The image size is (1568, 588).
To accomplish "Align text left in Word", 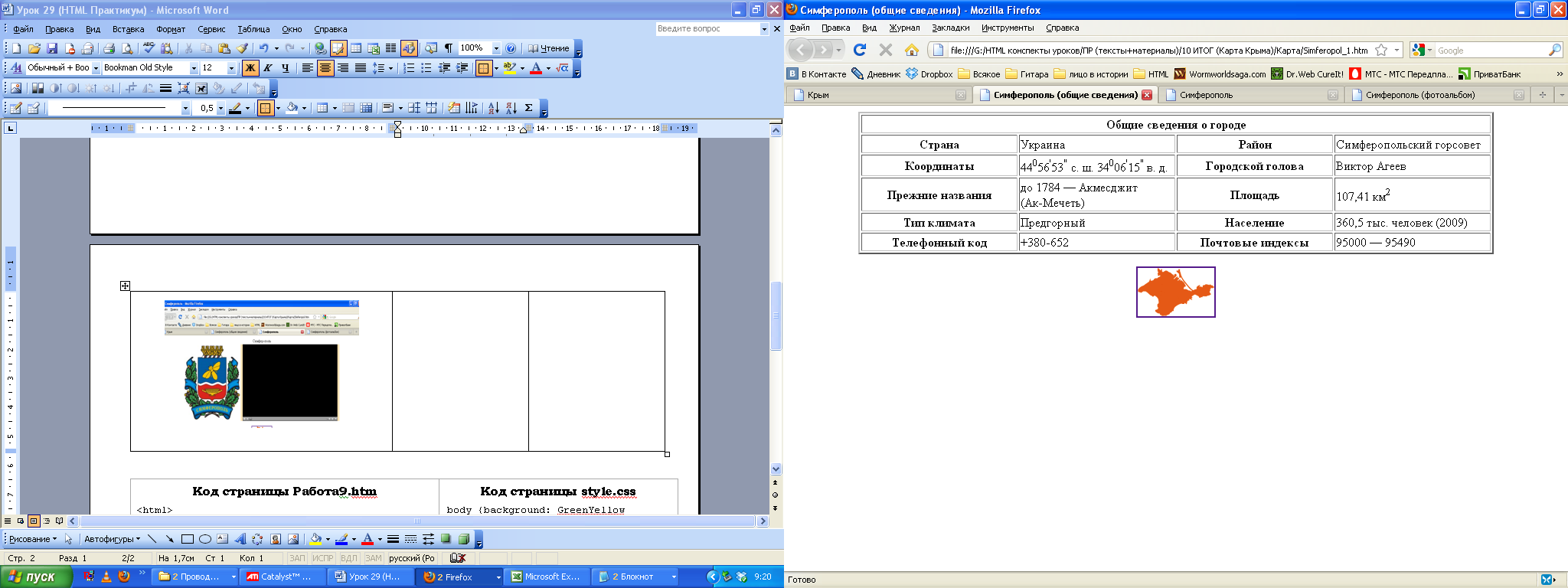I will (x=308, y=68).
